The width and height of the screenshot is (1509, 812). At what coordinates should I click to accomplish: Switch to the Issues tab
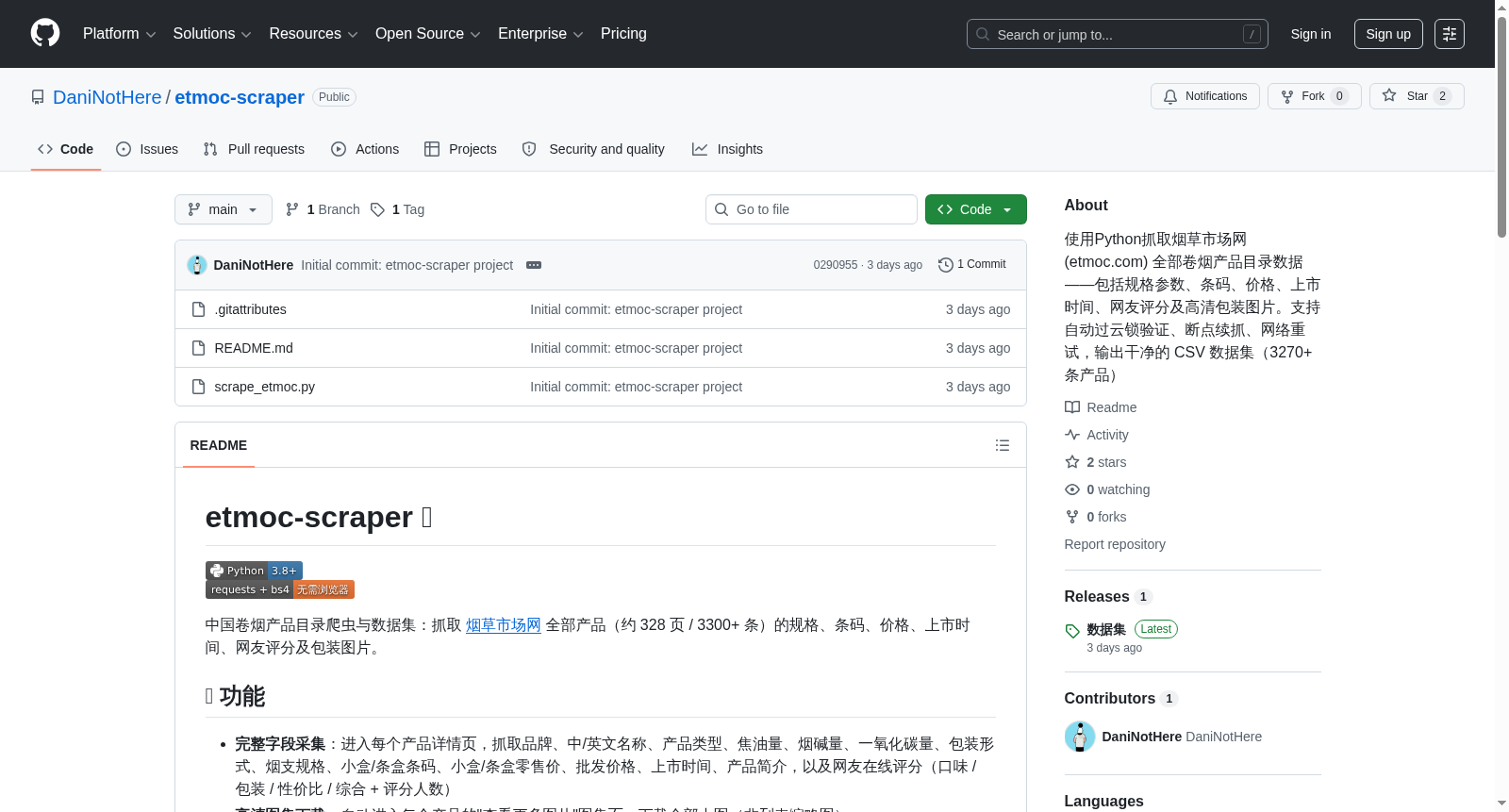click(x=147, y=149)
